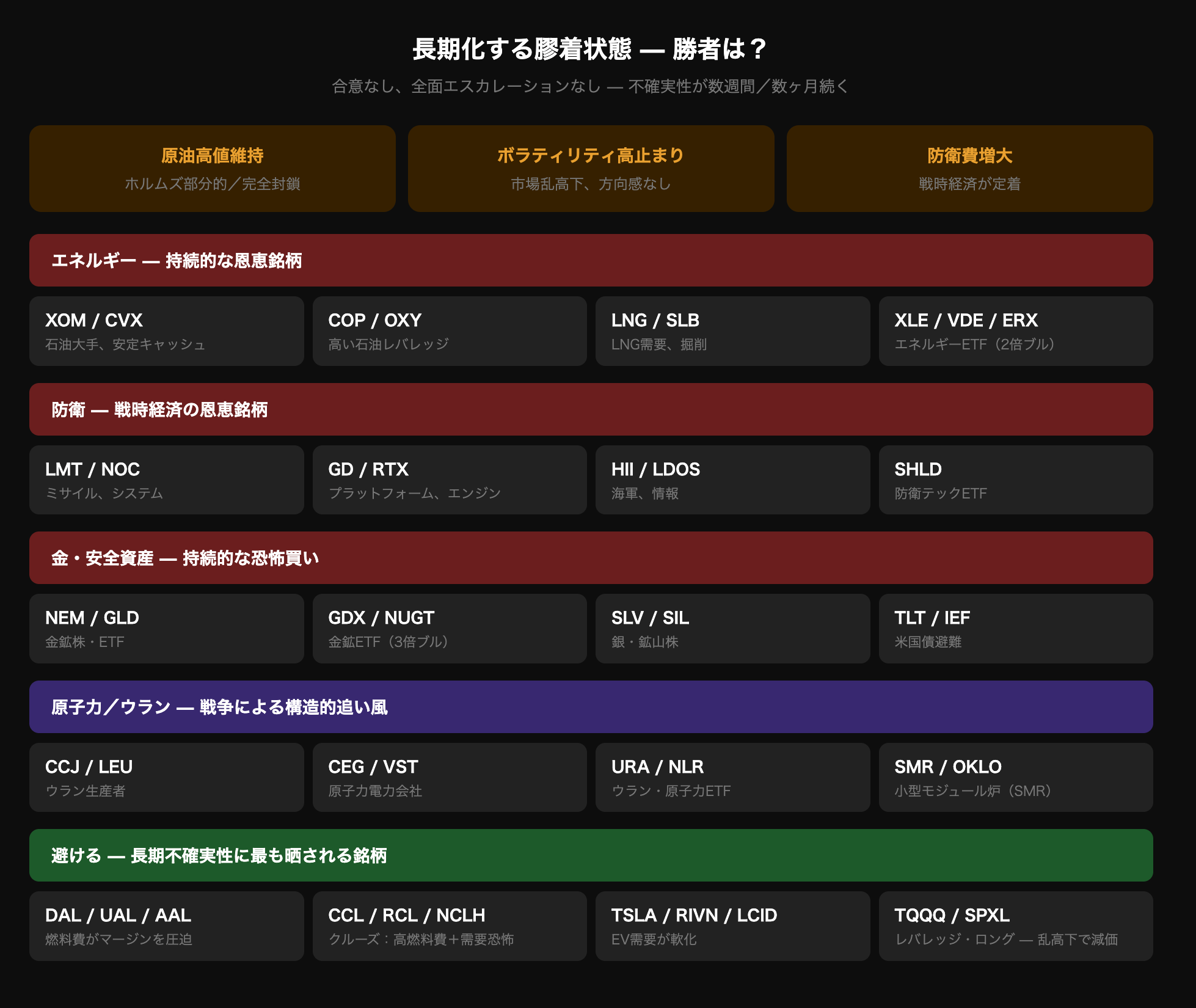Image resolution: width=1196 pixels, height=1008 pixels.
Task: Click the ボラティリティ高止まり scenario box
Action: [591, 169]
